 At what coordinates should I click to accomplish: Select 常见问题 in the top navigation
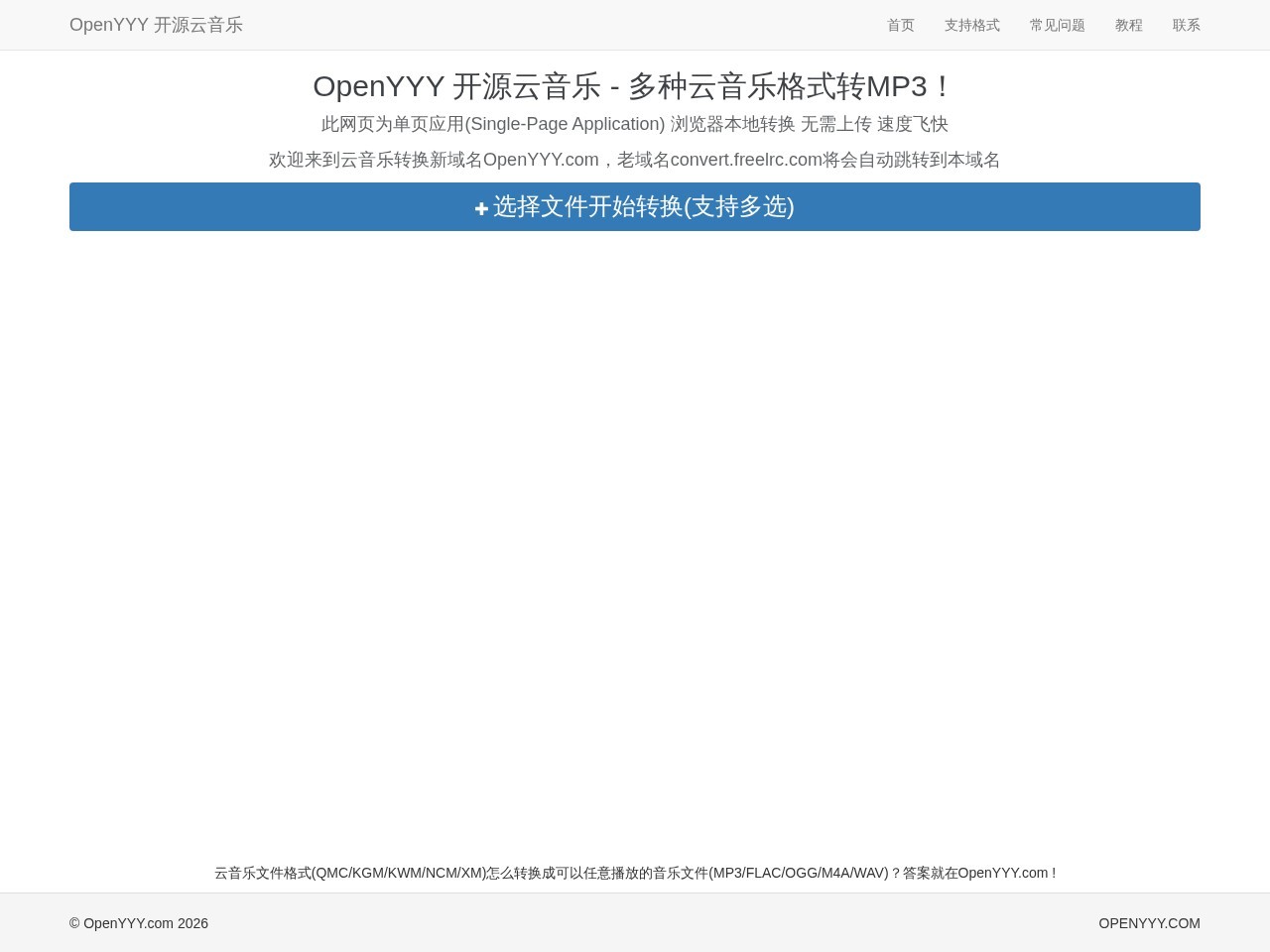[x=1057, y=25]
